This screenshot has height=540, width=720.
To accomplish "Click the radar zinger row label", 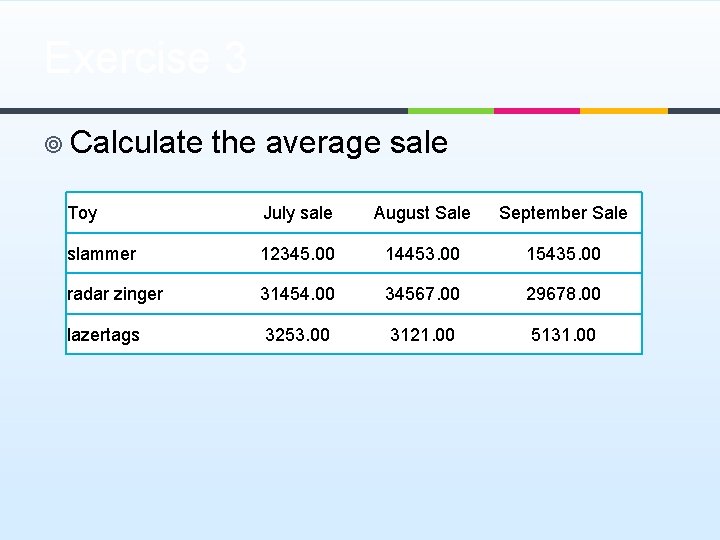I will click(115, 294).
